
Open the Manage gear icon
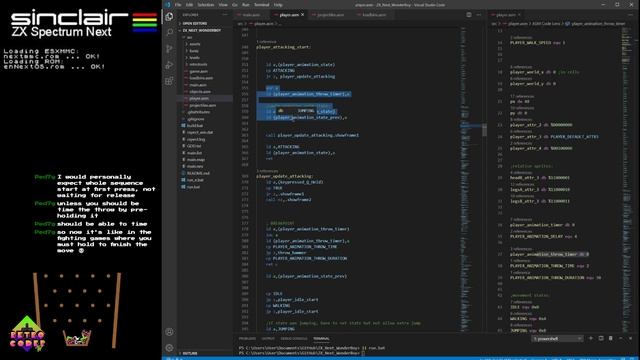coord(169,348)
